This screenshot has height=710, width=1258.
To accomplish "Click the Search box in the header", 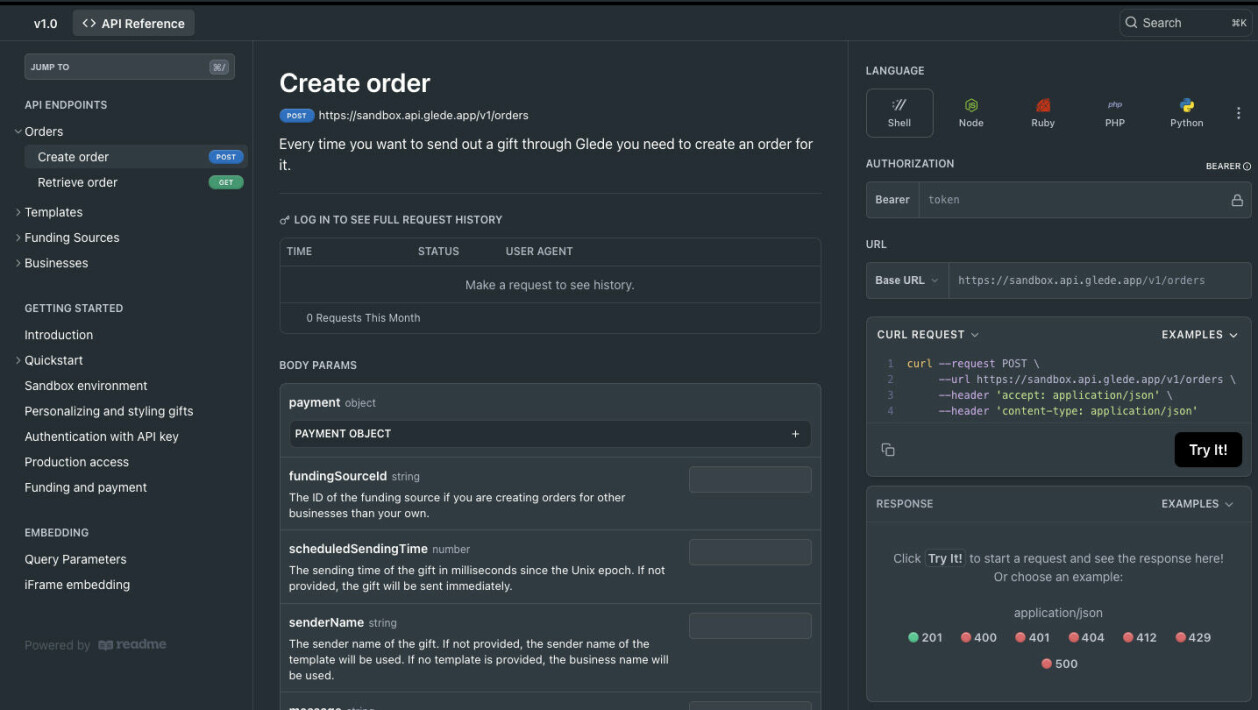I will [x=1185, y=23].
